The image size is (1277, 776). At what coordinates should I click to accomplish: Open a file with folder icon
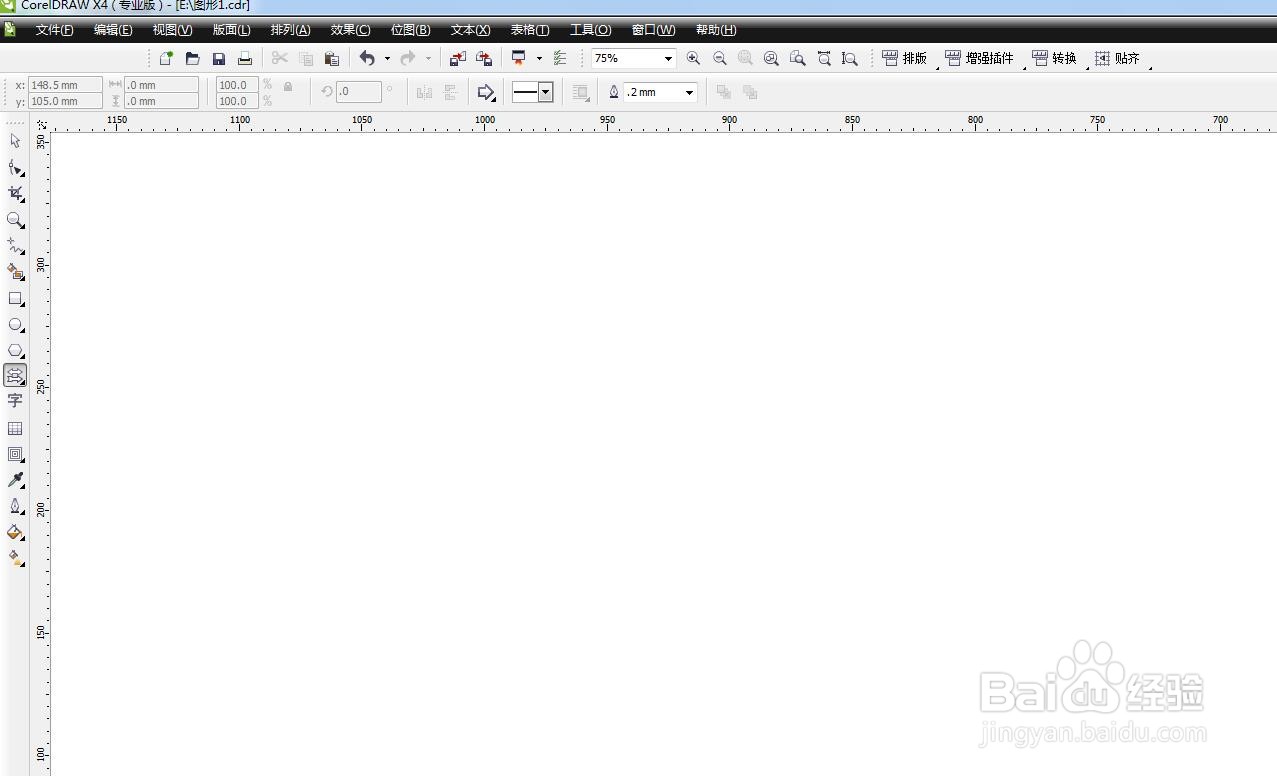click(x=192, y=59)
